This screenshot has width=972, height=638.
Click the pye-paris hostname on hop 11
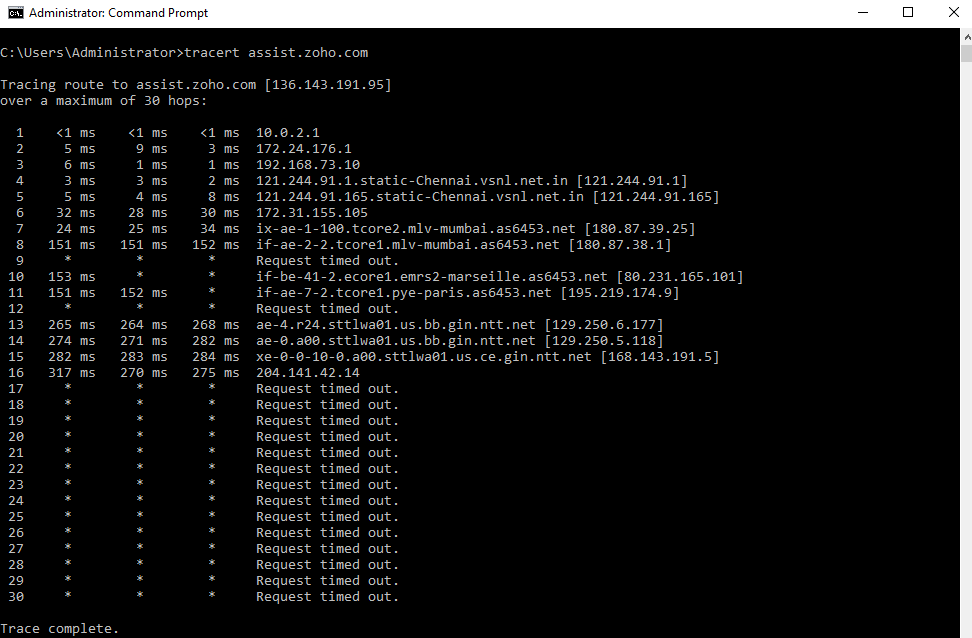tap(404, 293)
